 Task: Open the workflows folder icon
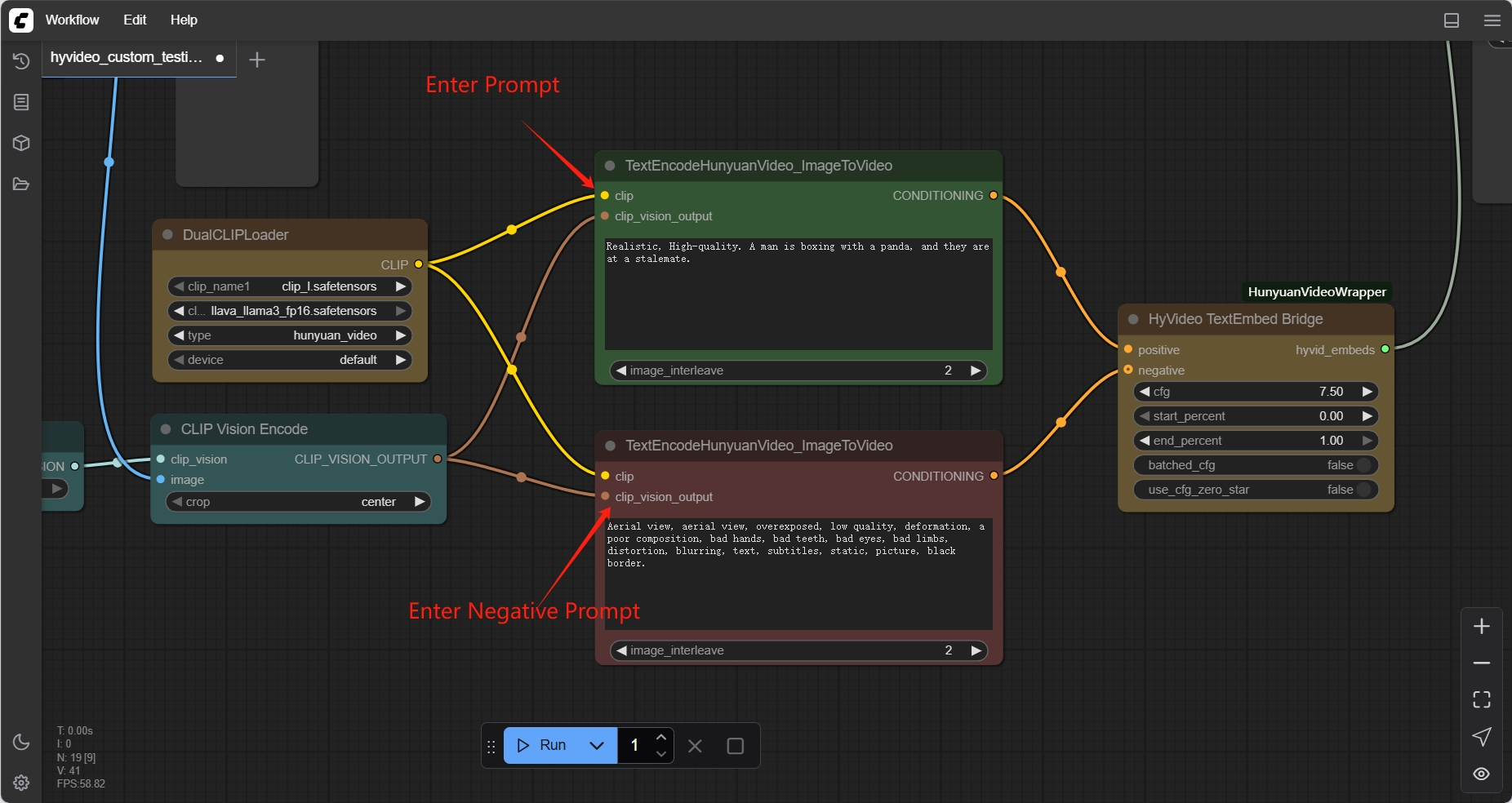click(21, 184)
